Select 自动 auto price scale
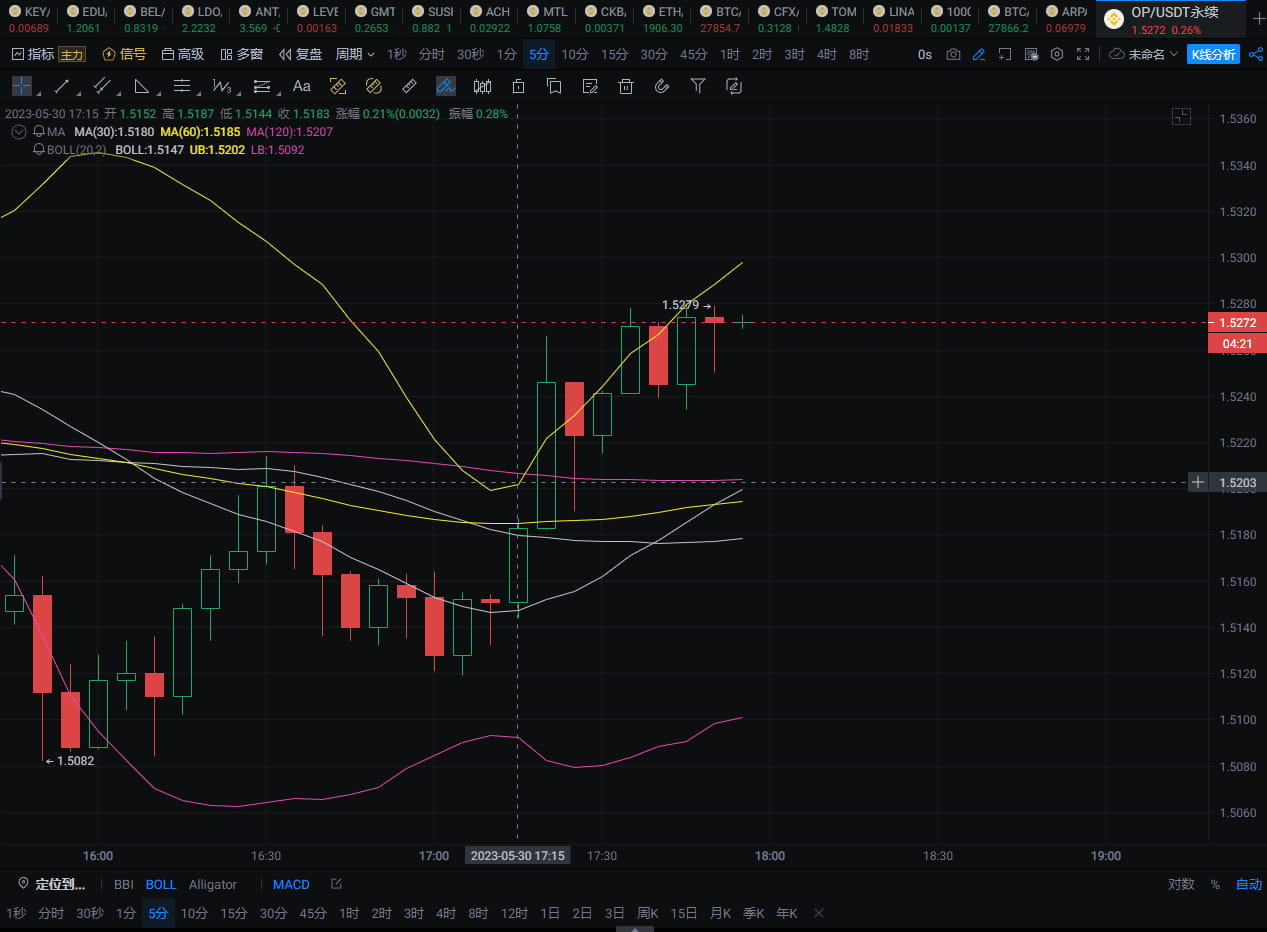This screenshot has height=932, width=1267. click(1249, 884)
